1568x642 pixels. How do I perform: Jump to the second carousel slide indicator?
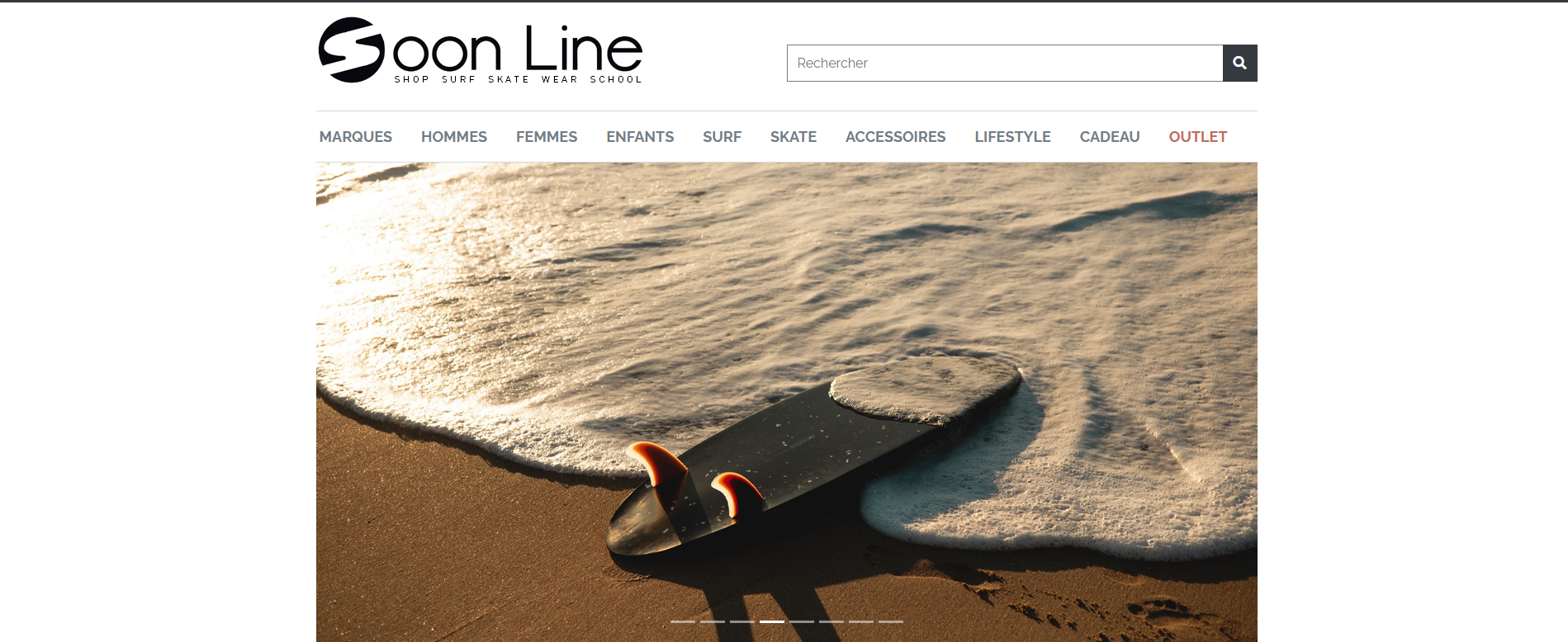pos(713,621)
